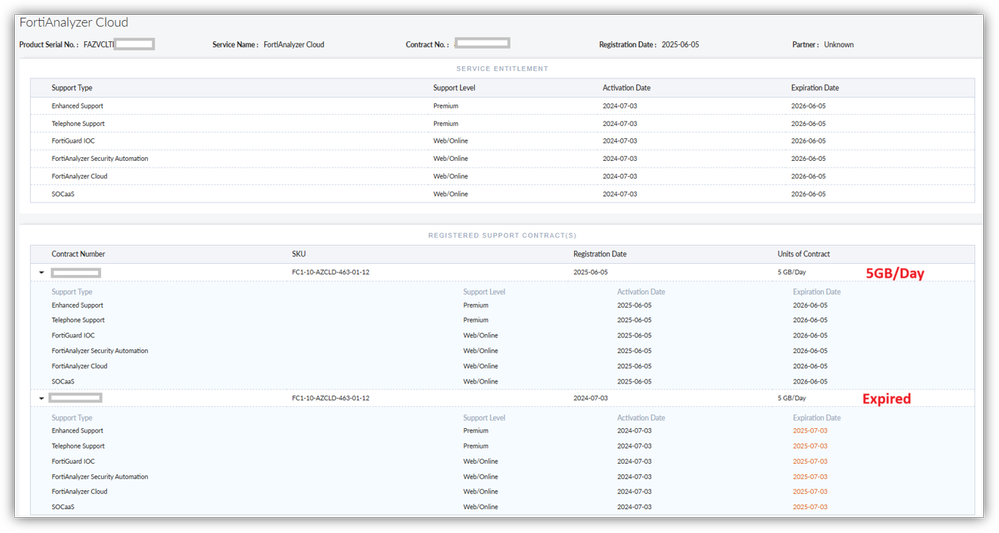Click the Partner value Unknown
Screen dimensions: 999x533
pos(838,45)
